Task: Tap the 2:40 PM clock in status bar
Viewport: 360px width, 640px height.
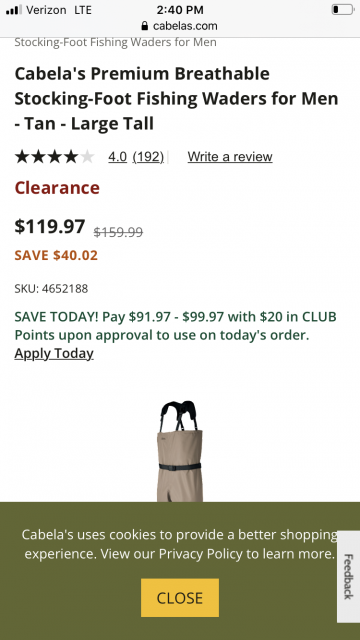Action: click(x=180, y=10)
